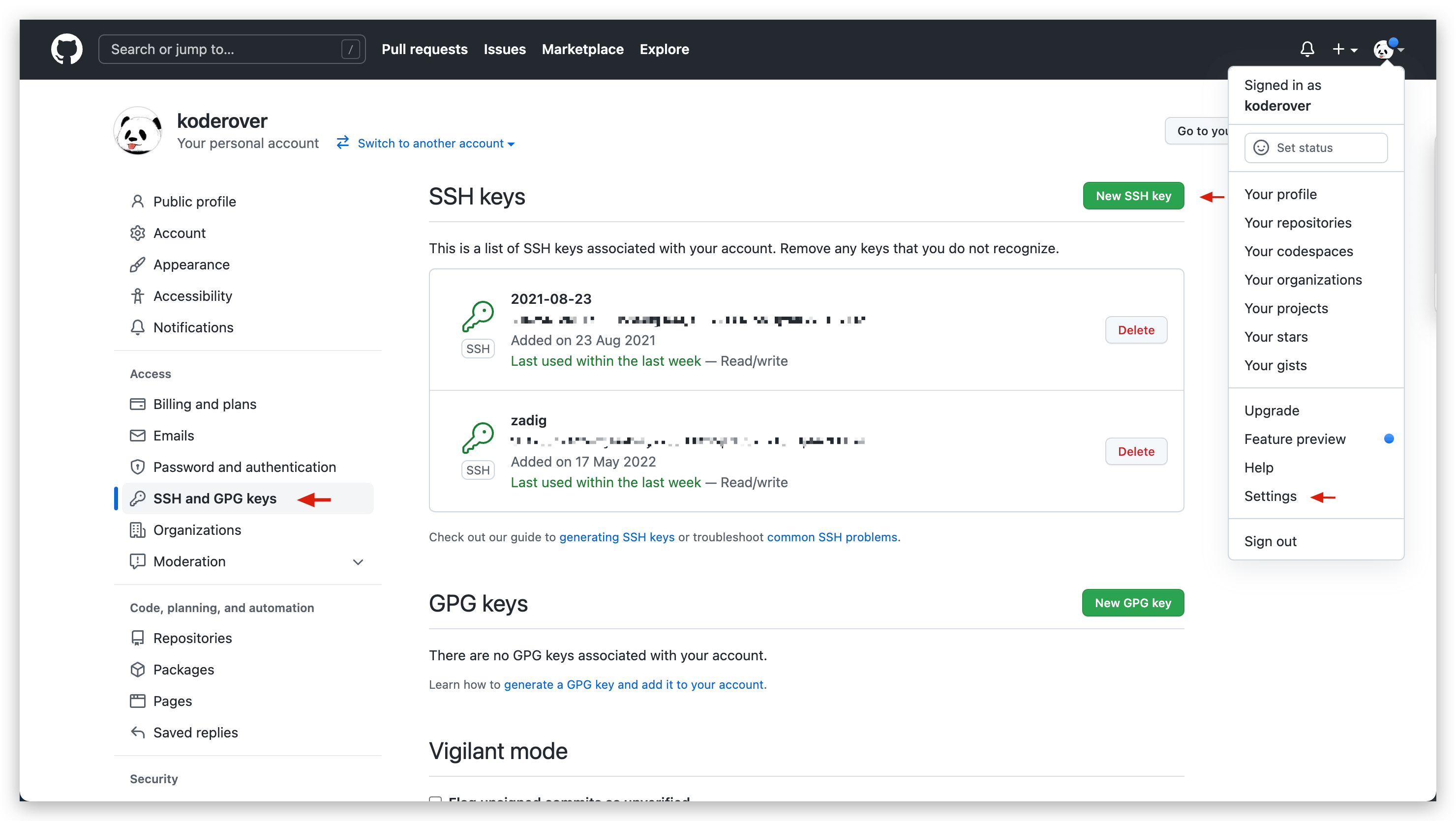Select Sign out from the account menu

tap(1270, 541)
